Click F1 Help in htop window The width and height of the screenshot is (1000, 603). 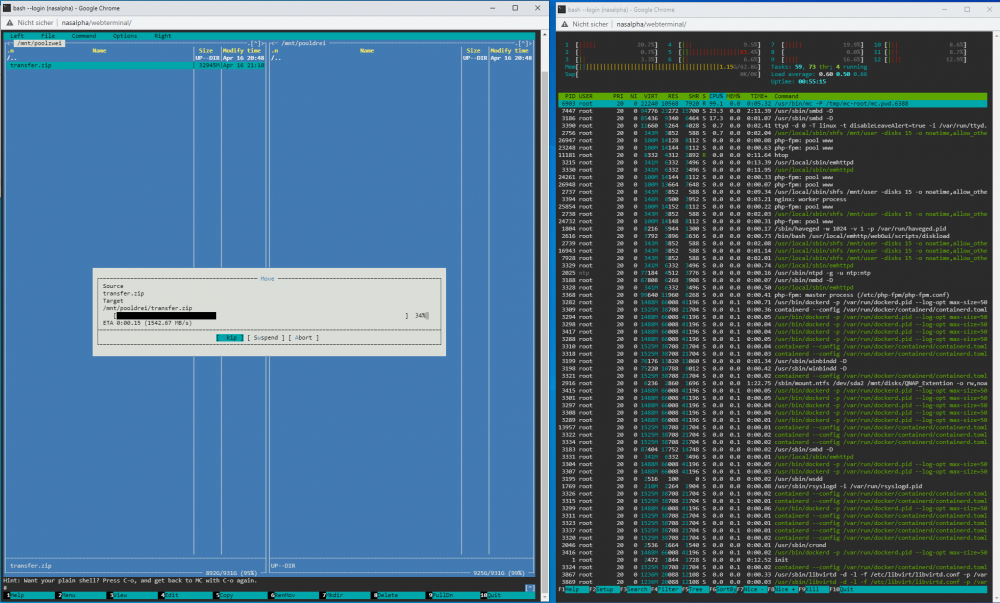coord(573,590)
